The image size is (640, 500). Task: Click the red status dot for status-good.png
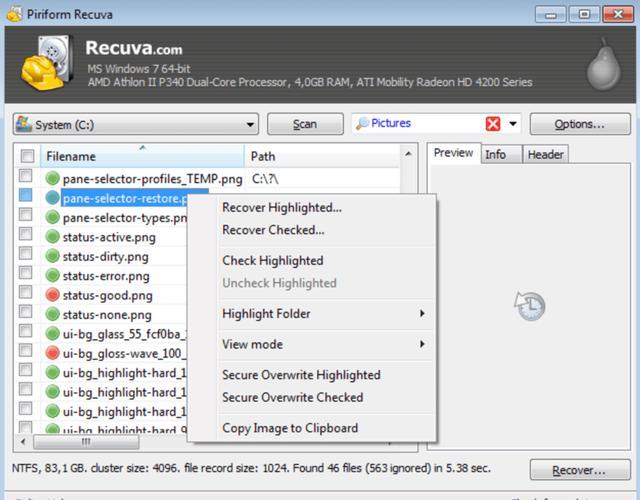tap(52, 295)
